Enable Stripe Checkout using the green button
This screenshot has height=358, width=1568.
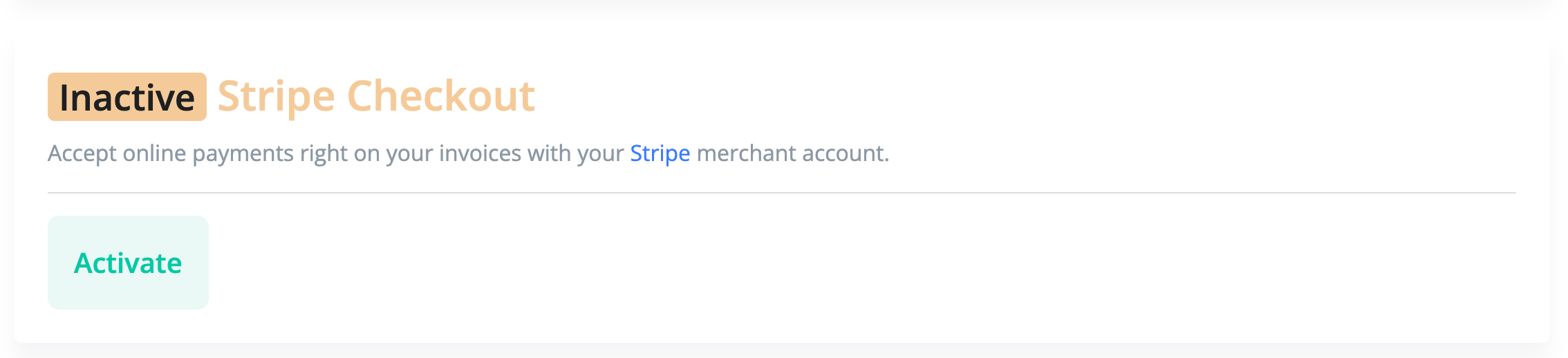(x=128, y=263)
